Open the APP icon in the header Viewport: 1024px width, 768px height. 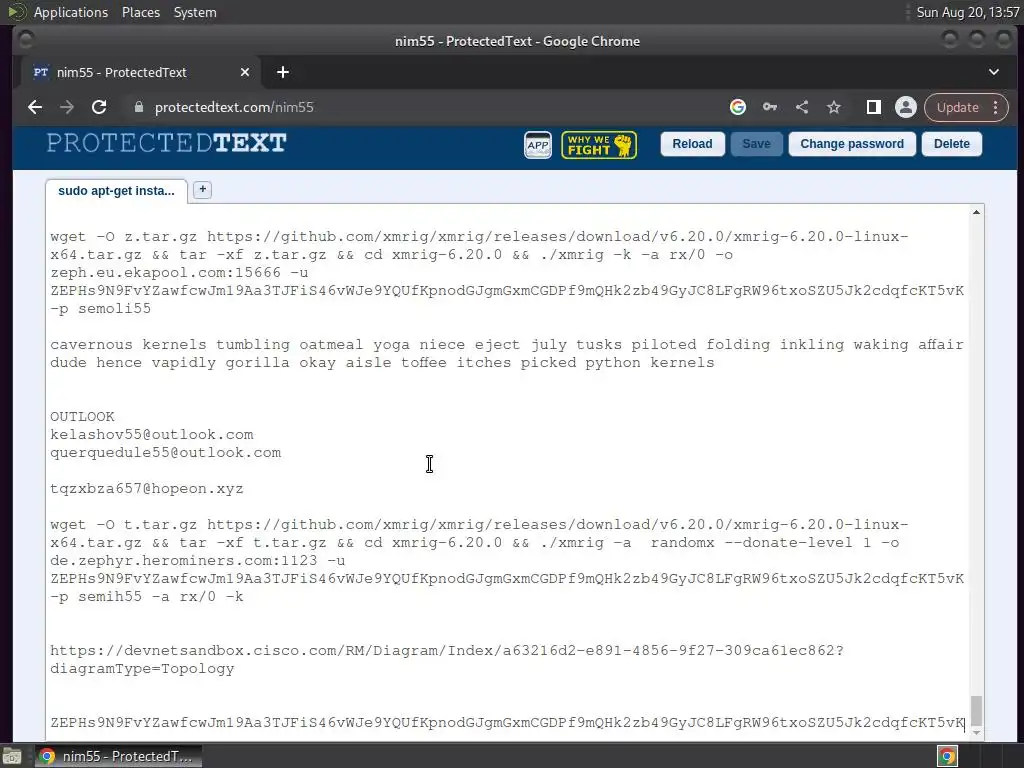[x=537, y=144]
